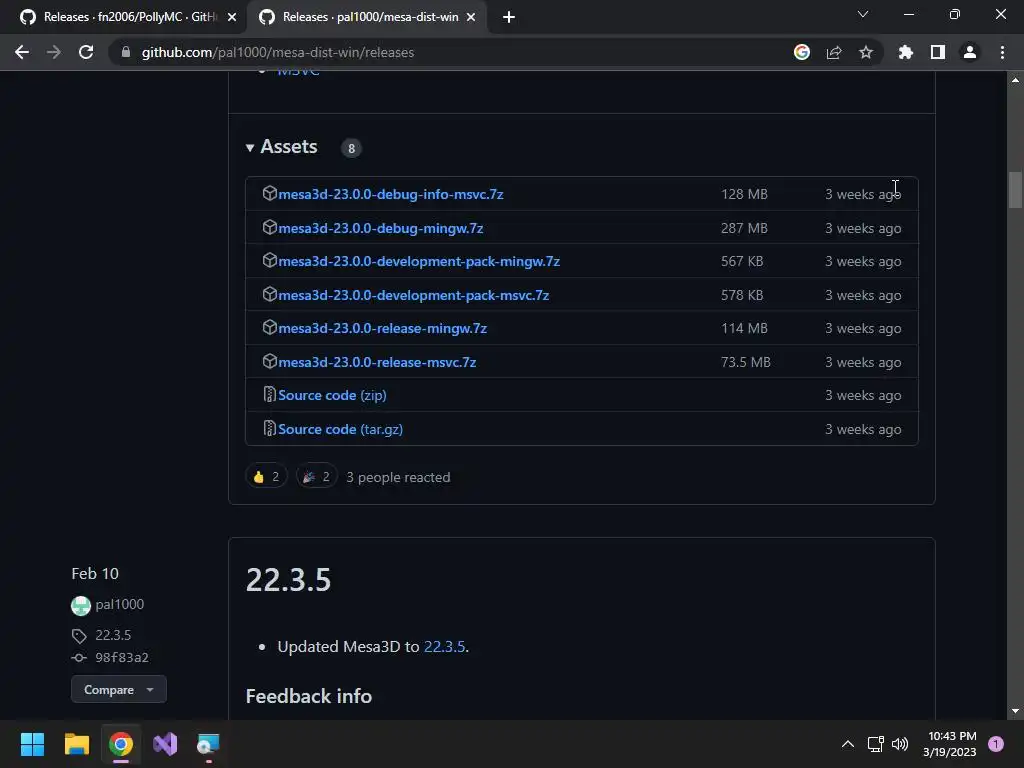Collapse the Assets section
This screenshot has width=1024, height=768.
point(281,147)
